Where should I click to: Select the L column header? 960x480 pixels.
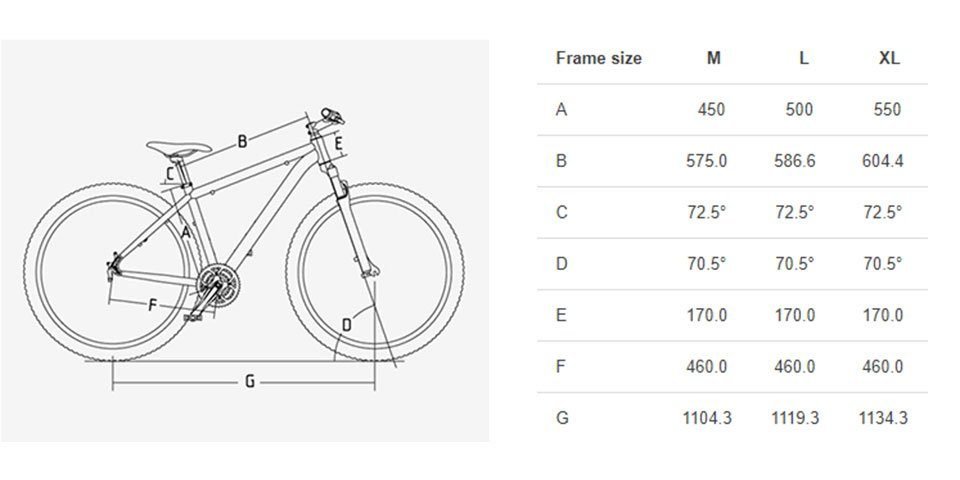pyautogui.click(x=804, y=58)
